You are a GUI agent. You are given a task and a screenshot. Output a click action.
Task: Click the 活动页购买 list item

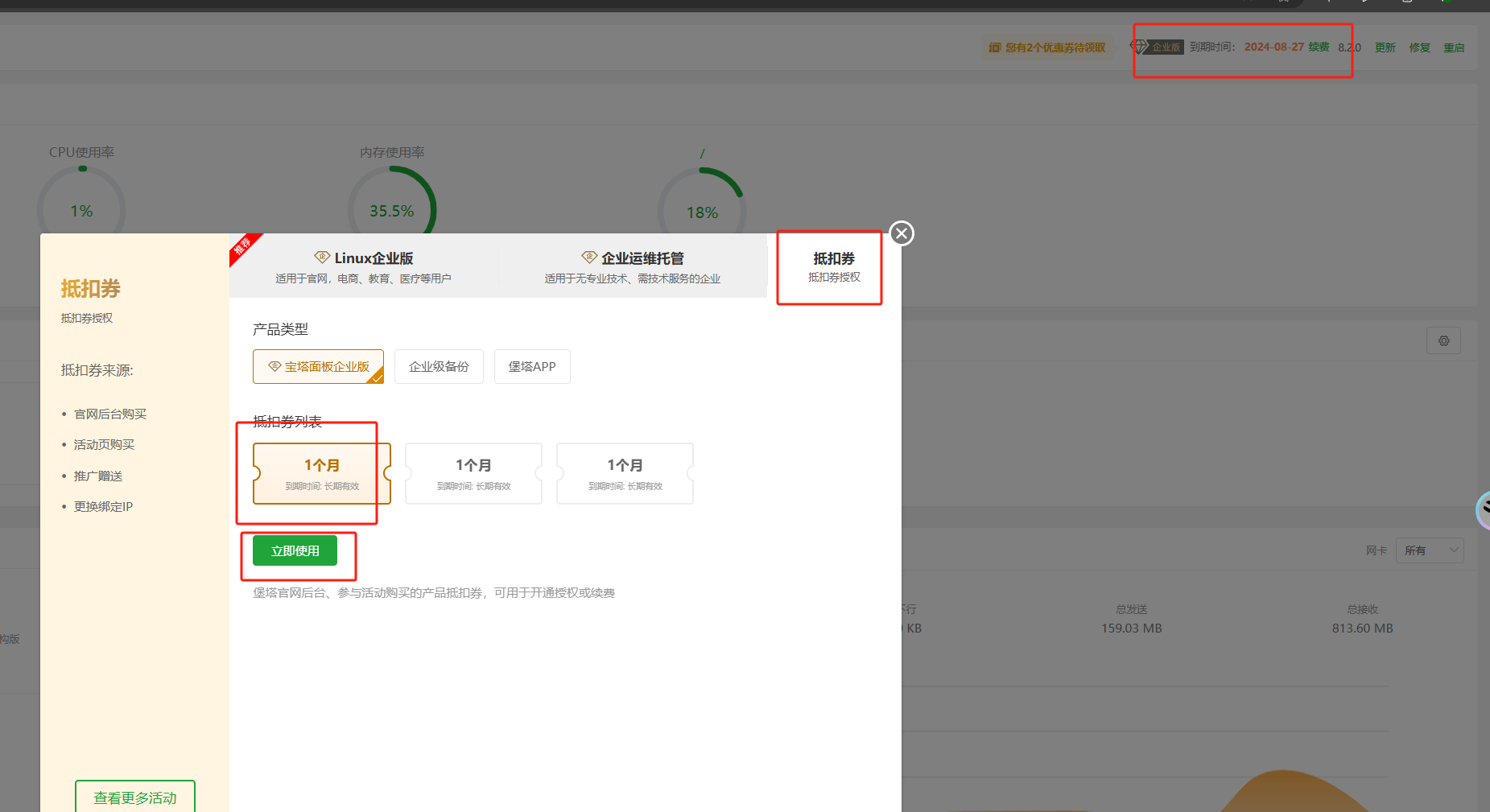click(104, 444)
